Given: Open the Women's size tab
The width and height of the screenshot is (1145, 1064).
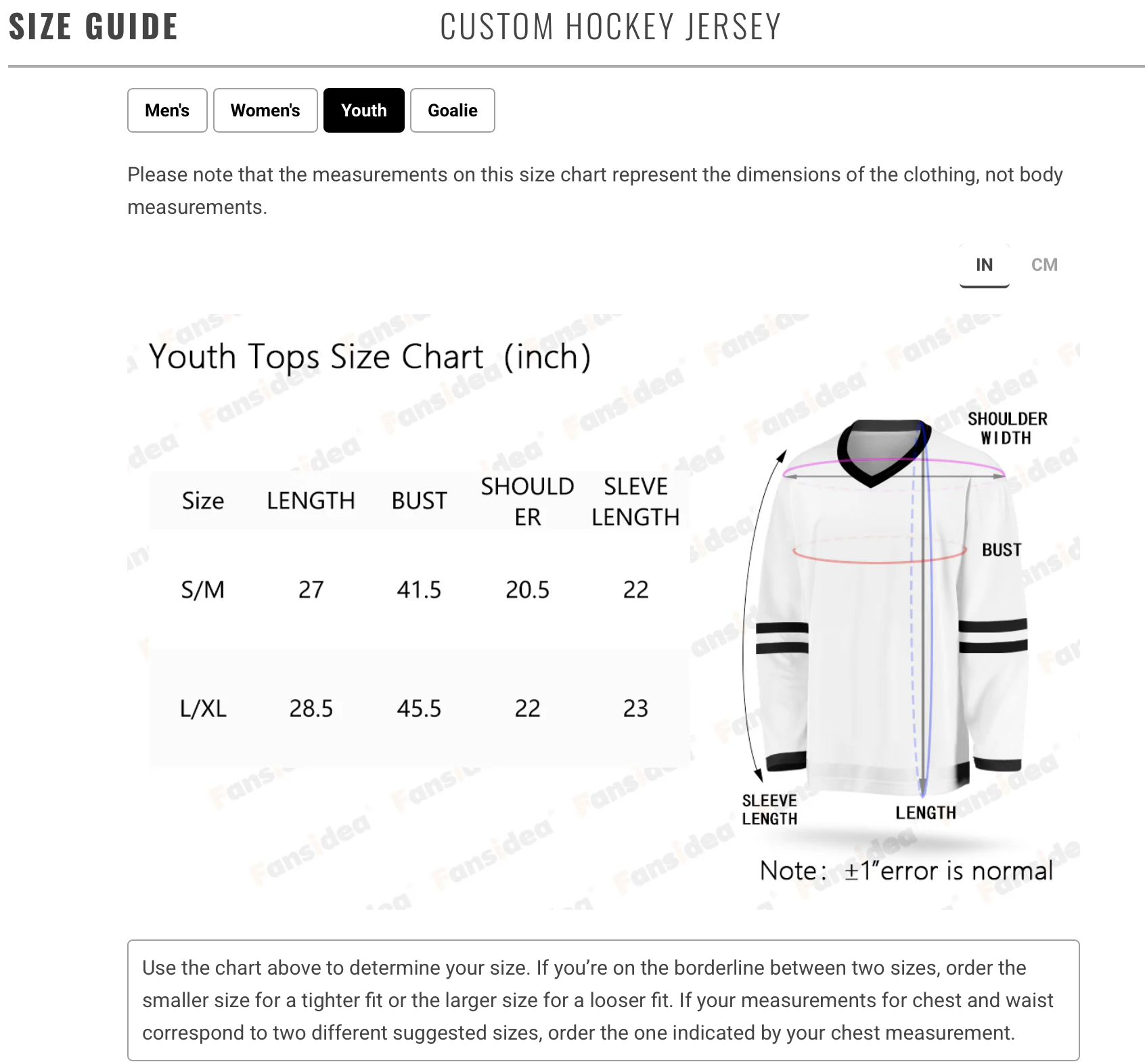Looking at the screenshot, I should [265, 110].
